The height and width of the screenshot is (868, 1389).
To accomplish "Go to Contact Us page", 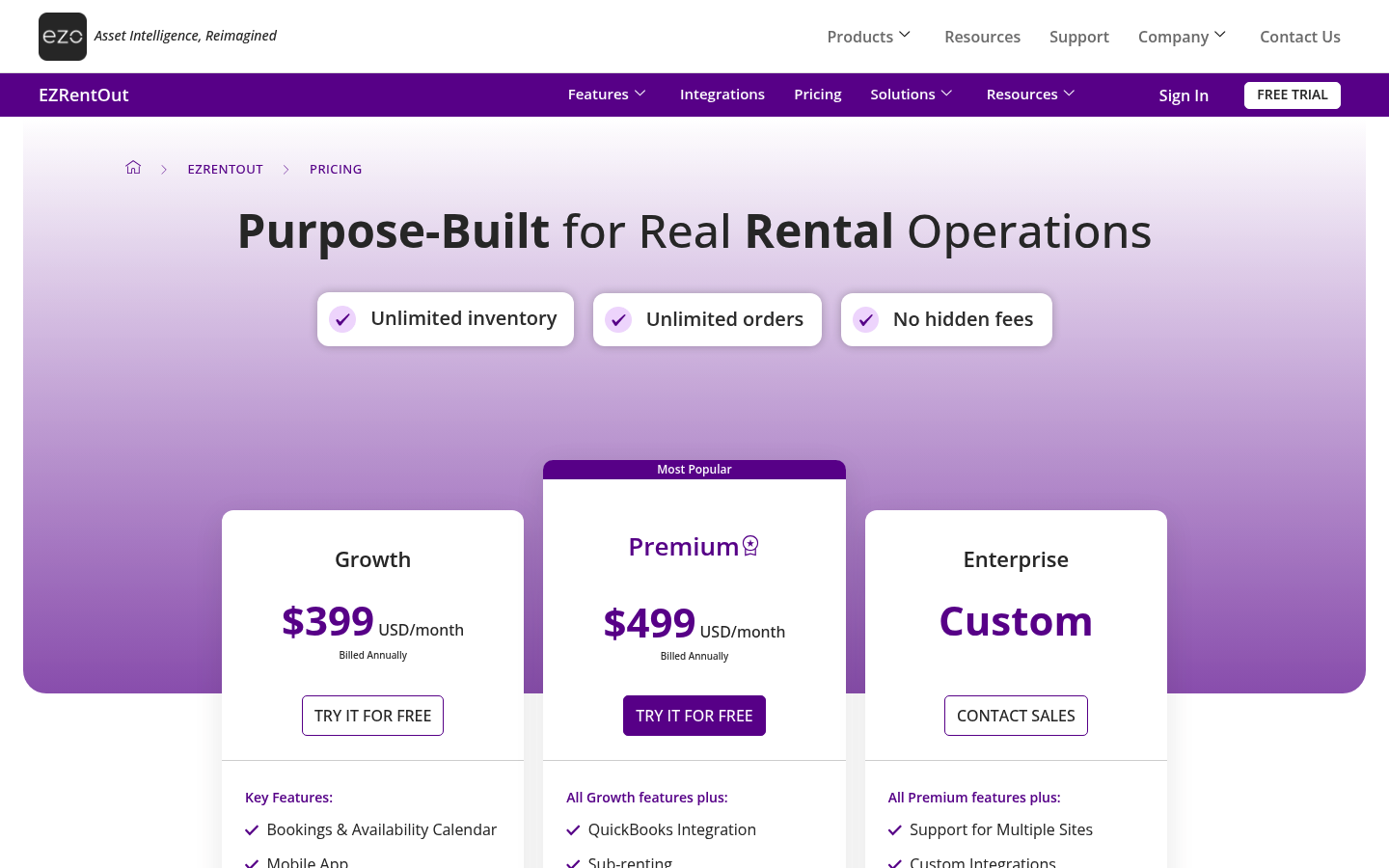I will [1300, 37].
